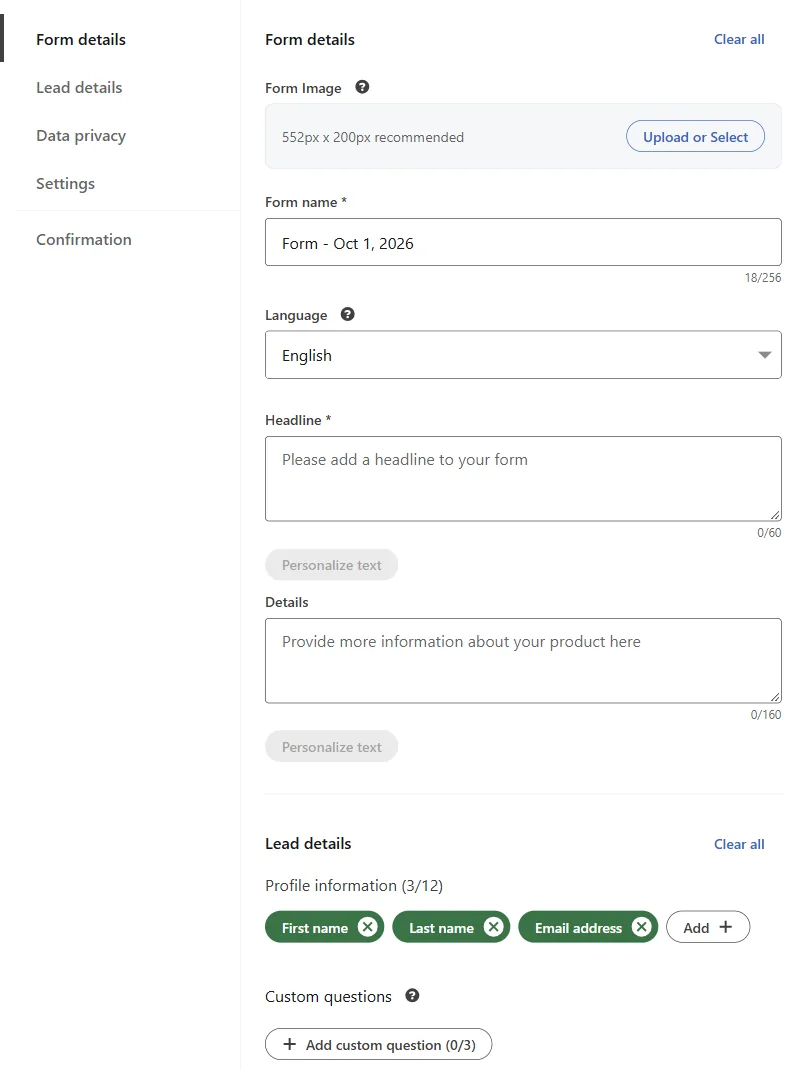Go to Form details in the sidebar
Viewport: 800px width, 1070px height.
pos(81,40)
